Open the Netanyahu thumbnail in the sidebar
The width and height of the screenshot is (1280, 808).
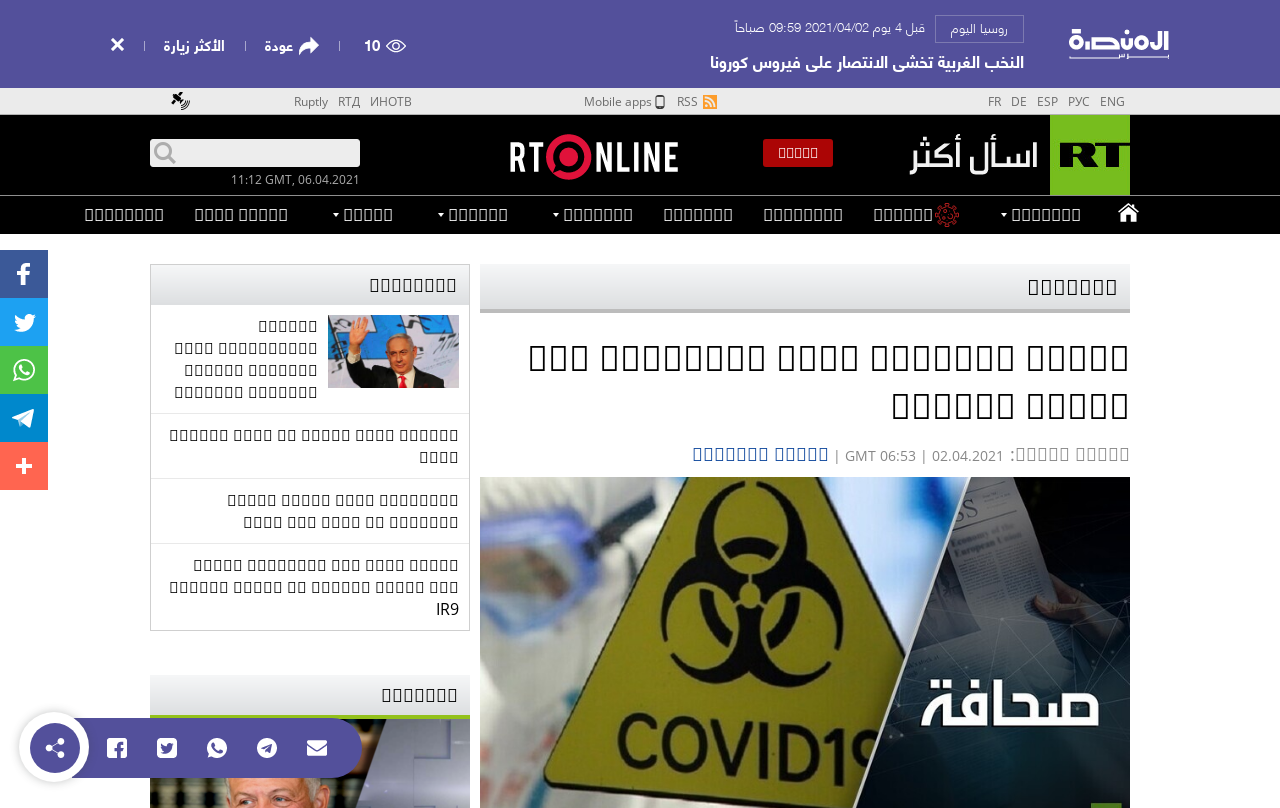pyautogui.click(x=393, y=351)
